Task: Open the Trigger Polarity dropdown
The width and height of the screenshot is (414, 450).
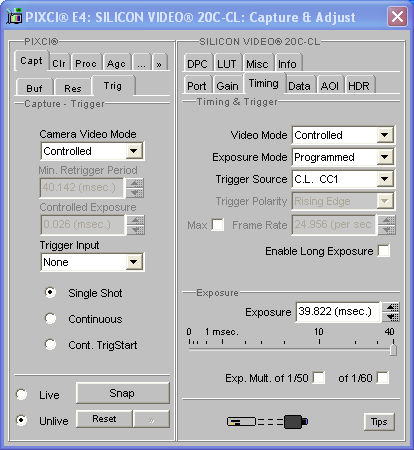Action: pyautogui.click(x=385, y=201)
